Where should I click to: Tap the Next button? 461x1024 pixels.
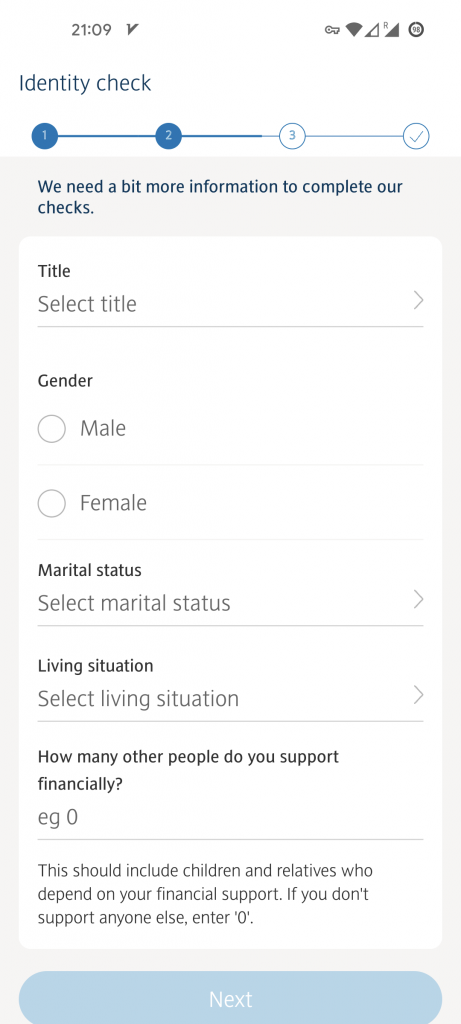230,999
